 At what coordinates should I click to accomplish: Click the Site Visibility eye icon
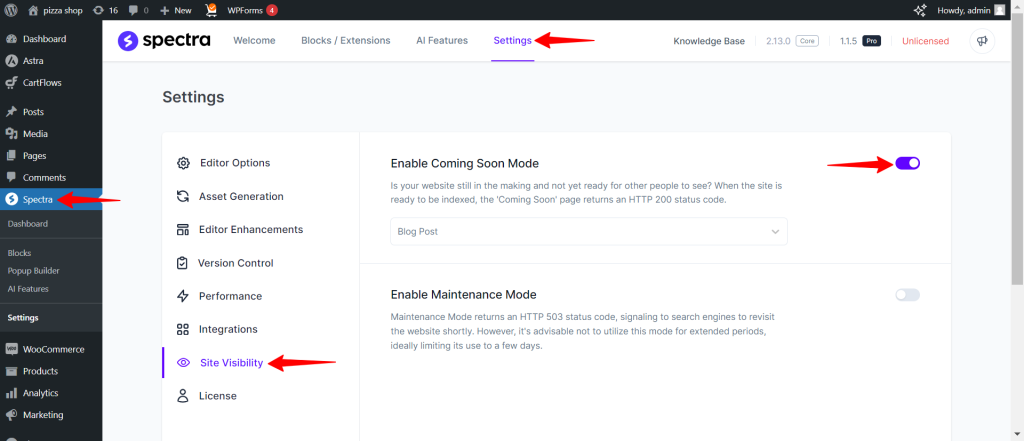coord(184,363)
